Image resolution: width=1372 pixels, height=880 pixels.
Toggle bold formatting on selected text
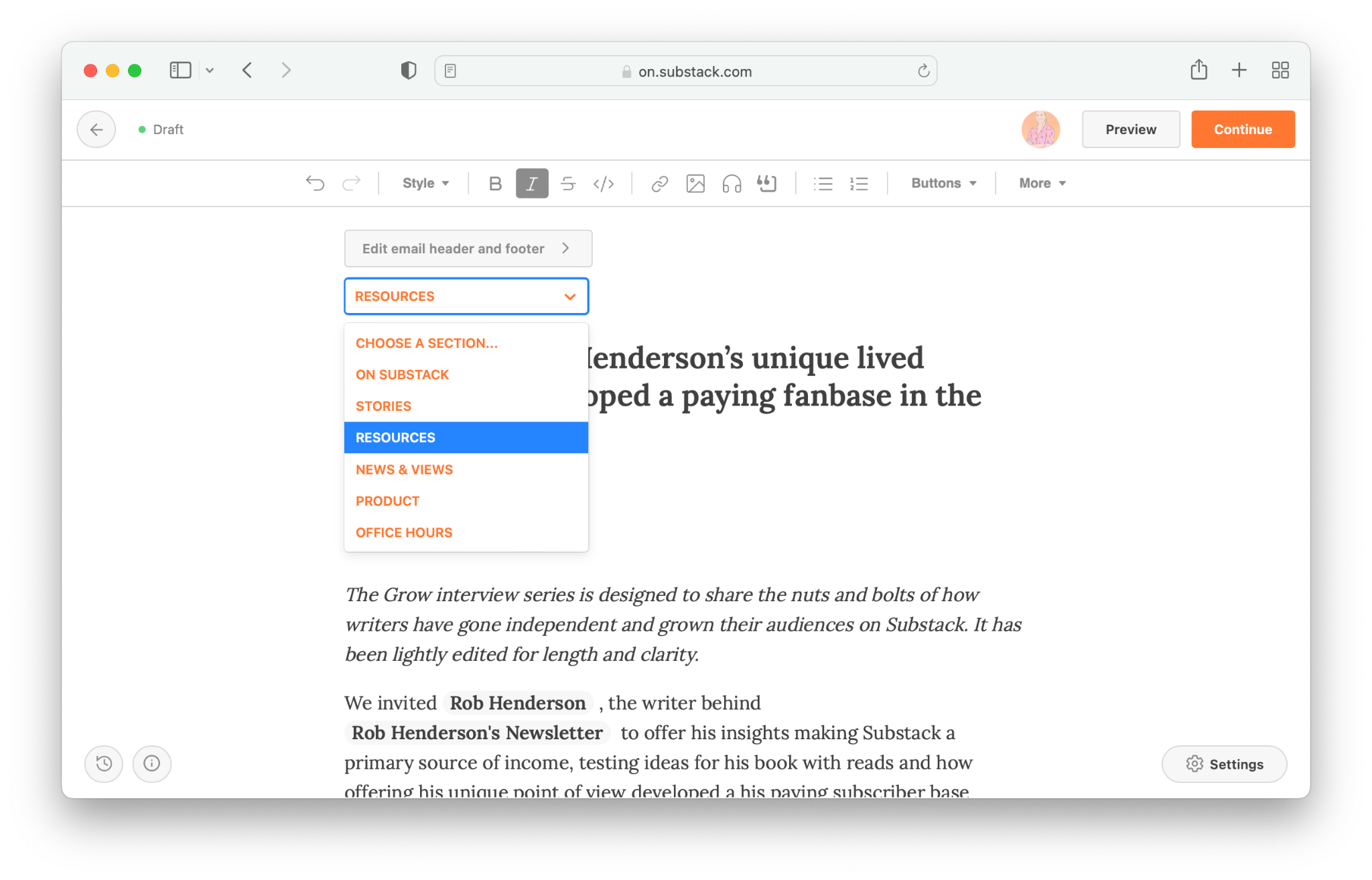click(495, 183)
